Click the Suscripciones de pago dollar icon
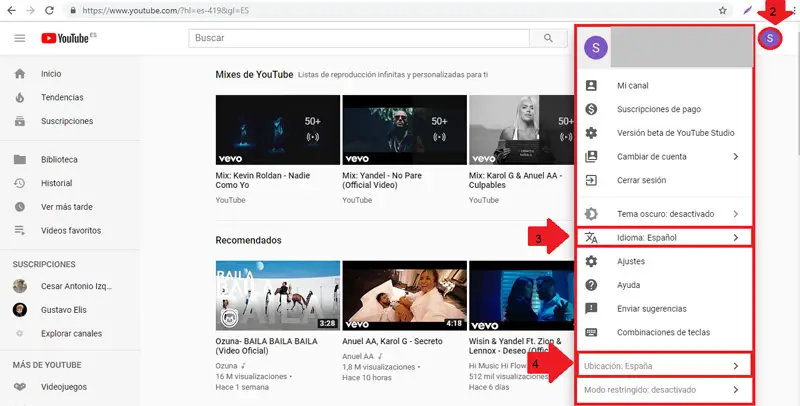The height and width of the screenshot is (406, 800). pos(591,109)
